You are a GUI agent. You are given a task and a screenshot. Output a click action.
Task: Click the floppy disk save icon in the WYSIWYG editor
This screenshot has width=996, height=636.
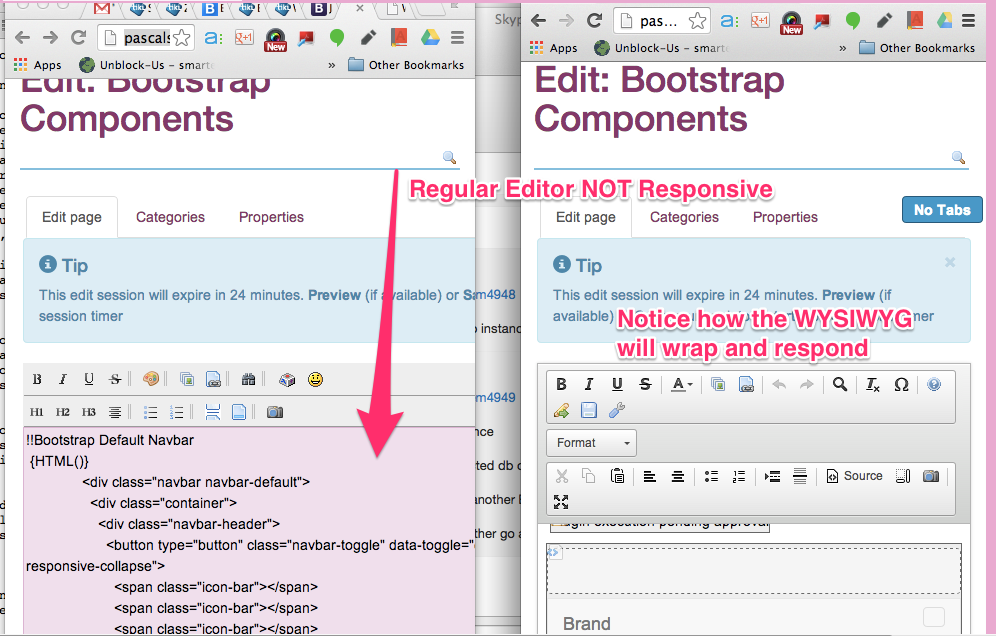pos(589,410)
